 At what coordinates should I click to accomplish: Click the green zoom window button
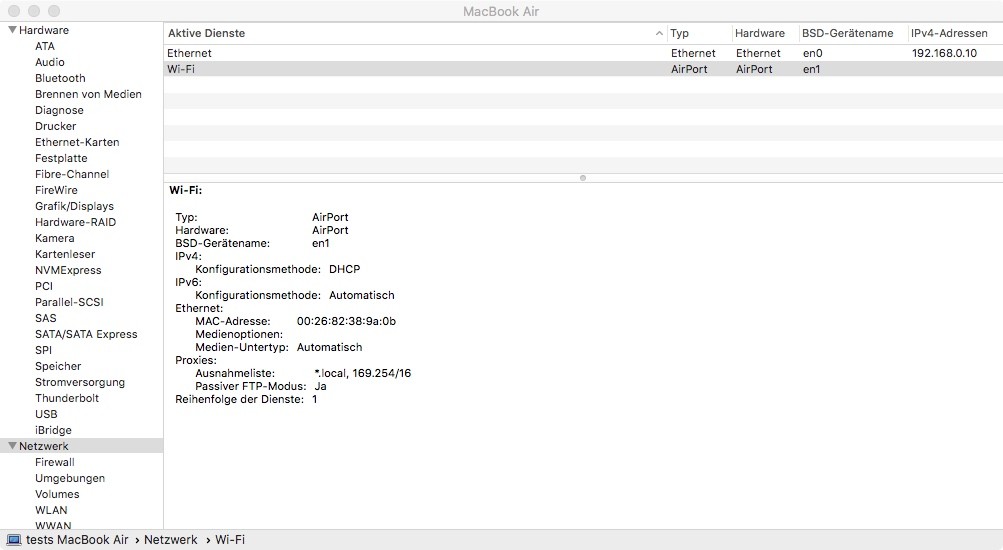pos(54,11)
